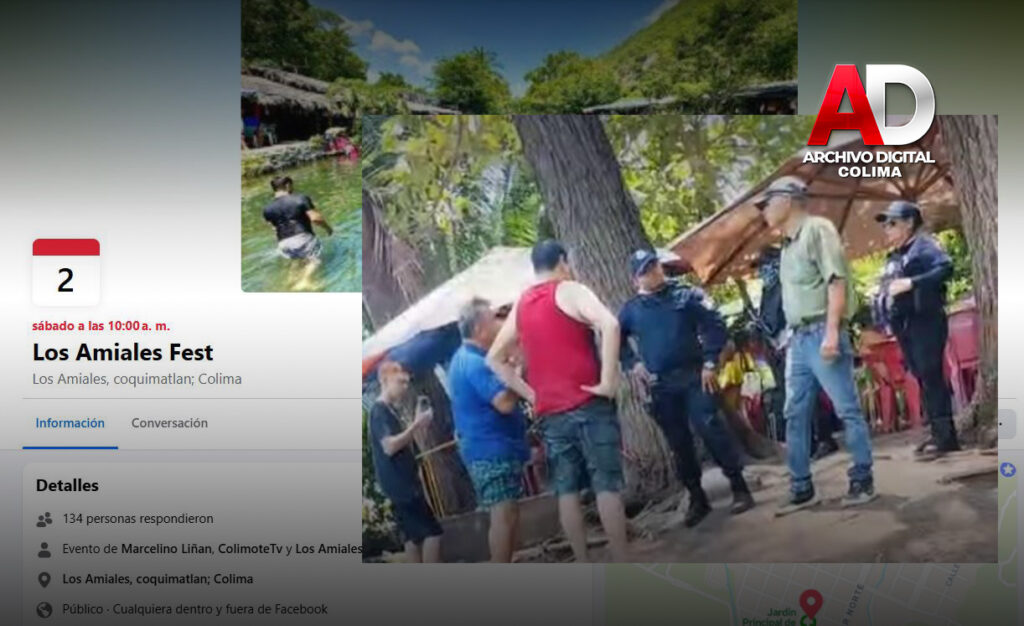Click the globe icon beside Público
This screenshot has width=1024, height=626.
pos(44,609)
